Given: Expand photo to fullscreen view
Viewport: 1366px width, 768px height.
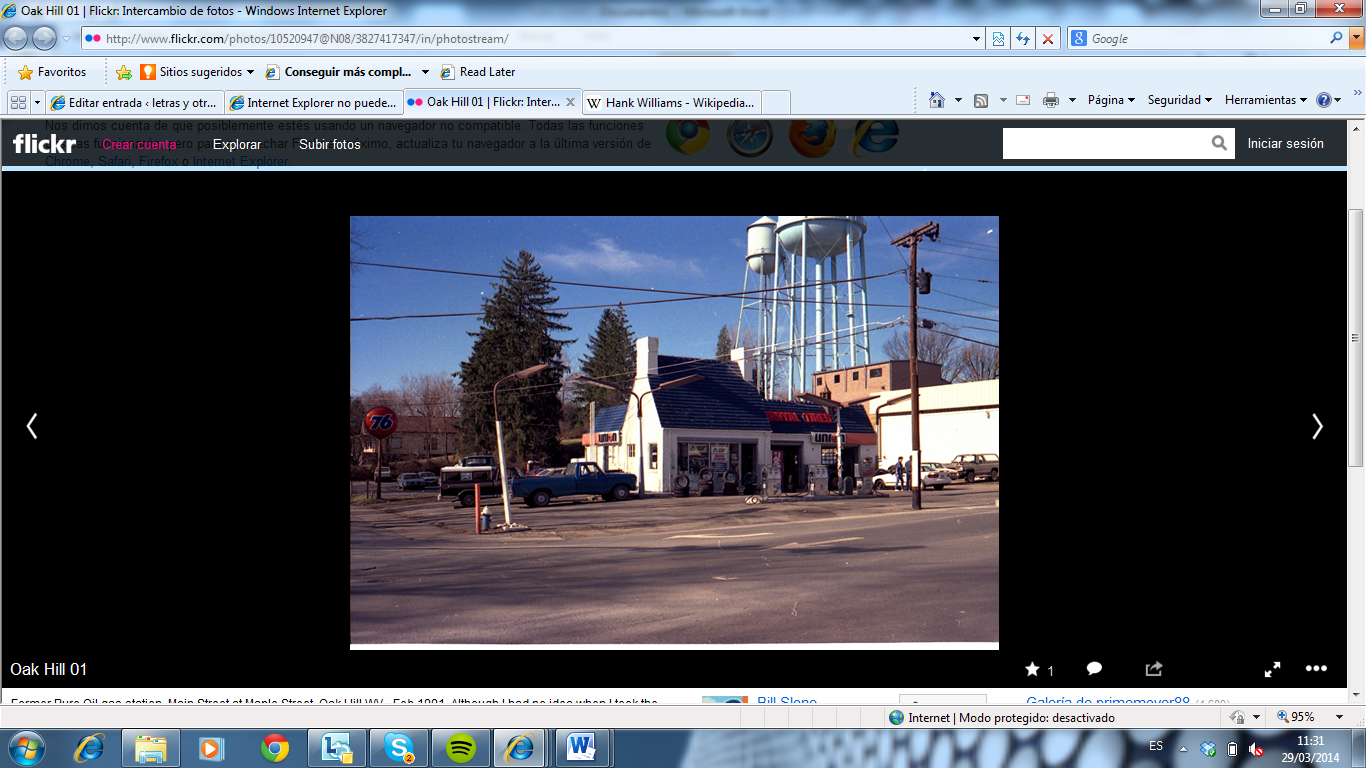Looking at the screenshot, I should click(x=1273, y=669).
